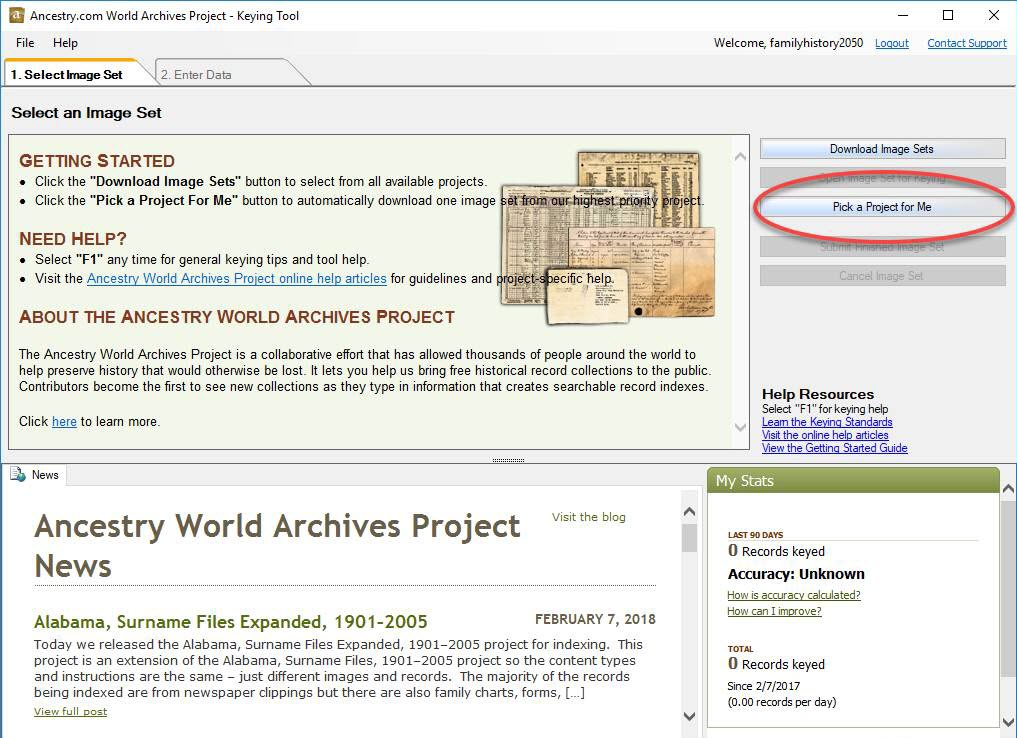Viewport: 1017px width, 738px height.
Task: Click the My Stats scroll down arrow
Action: 1009,722
